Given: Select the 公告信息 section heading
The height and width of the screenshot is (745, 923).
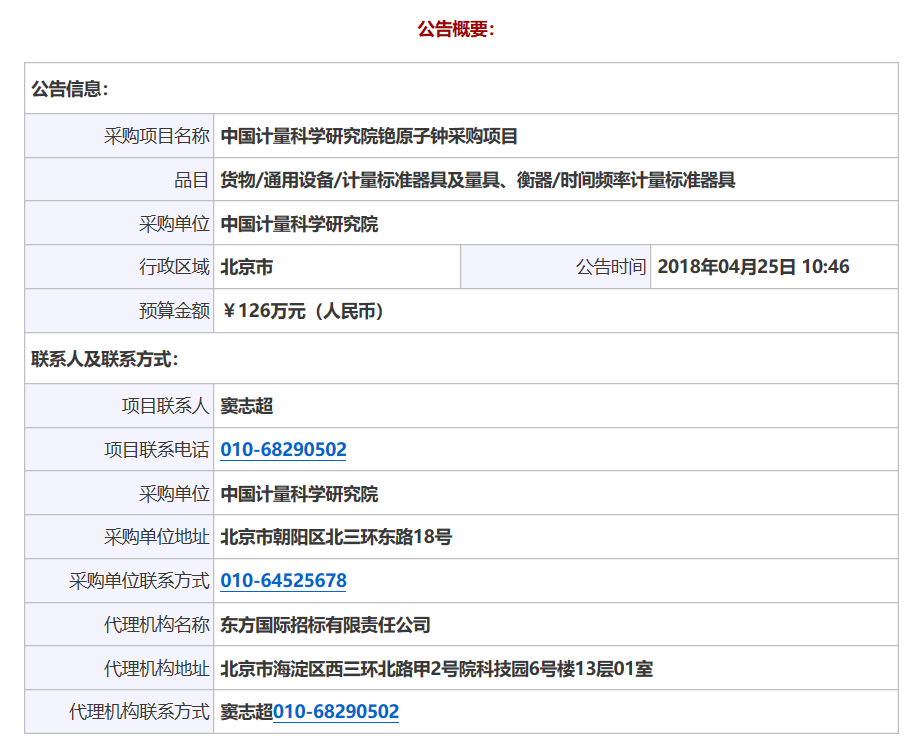Looking at the screenshot, I should tap(70, 89).
